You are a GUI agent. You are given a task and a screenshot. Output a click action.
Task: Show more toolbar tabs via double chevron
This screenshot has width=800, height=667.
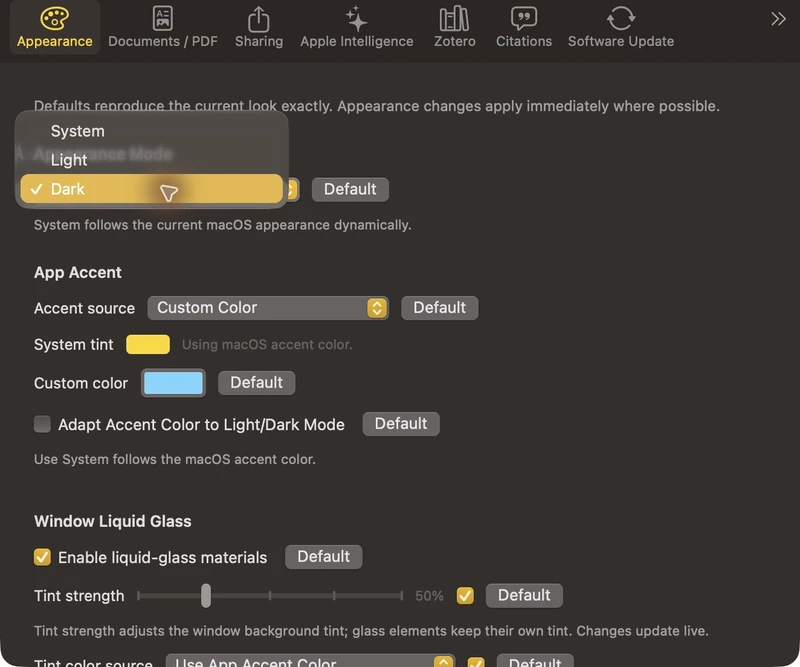[x=778, y=19]
